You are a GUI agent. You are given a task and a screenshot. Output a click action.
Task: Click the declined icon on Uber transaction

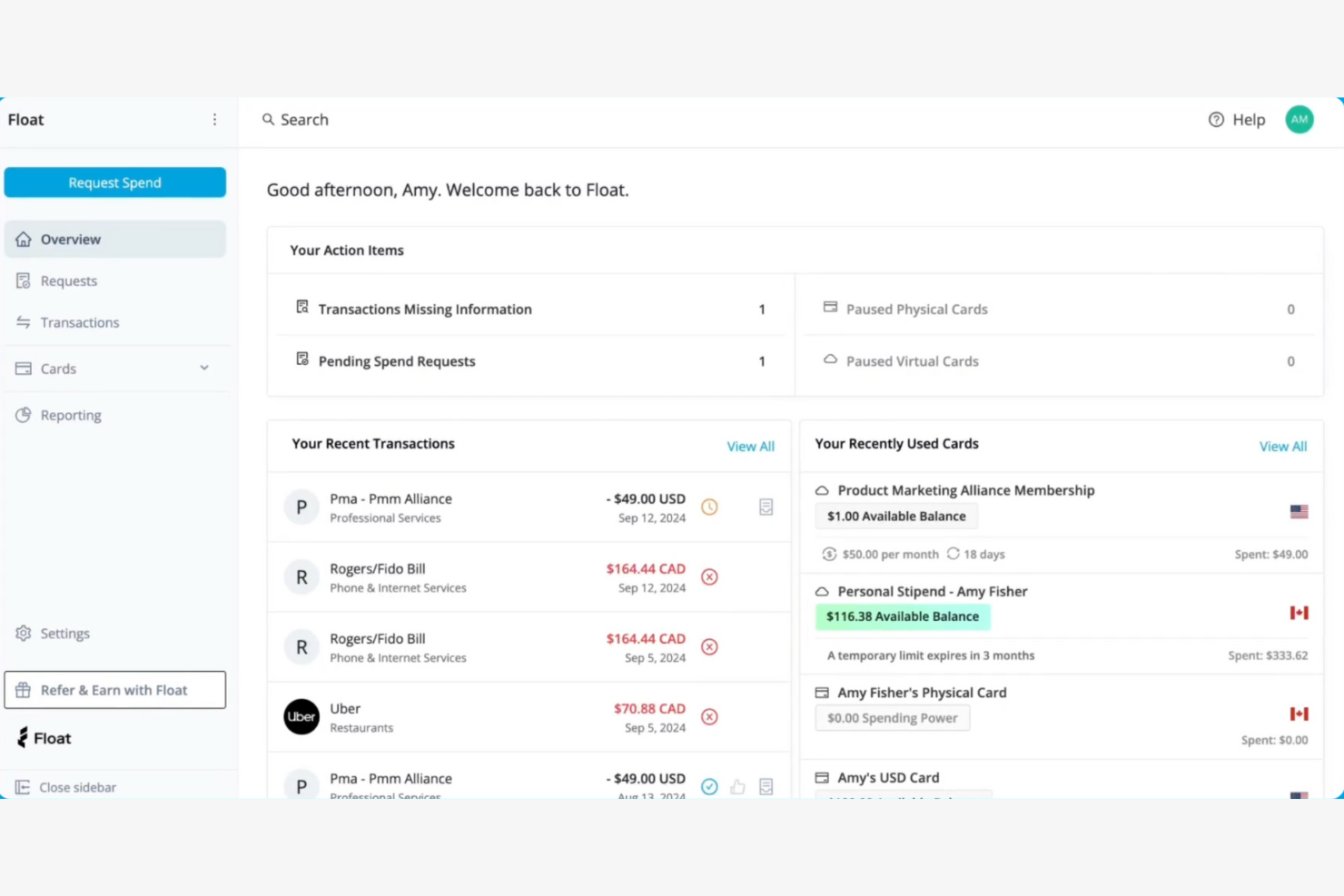tap(709, 716)
